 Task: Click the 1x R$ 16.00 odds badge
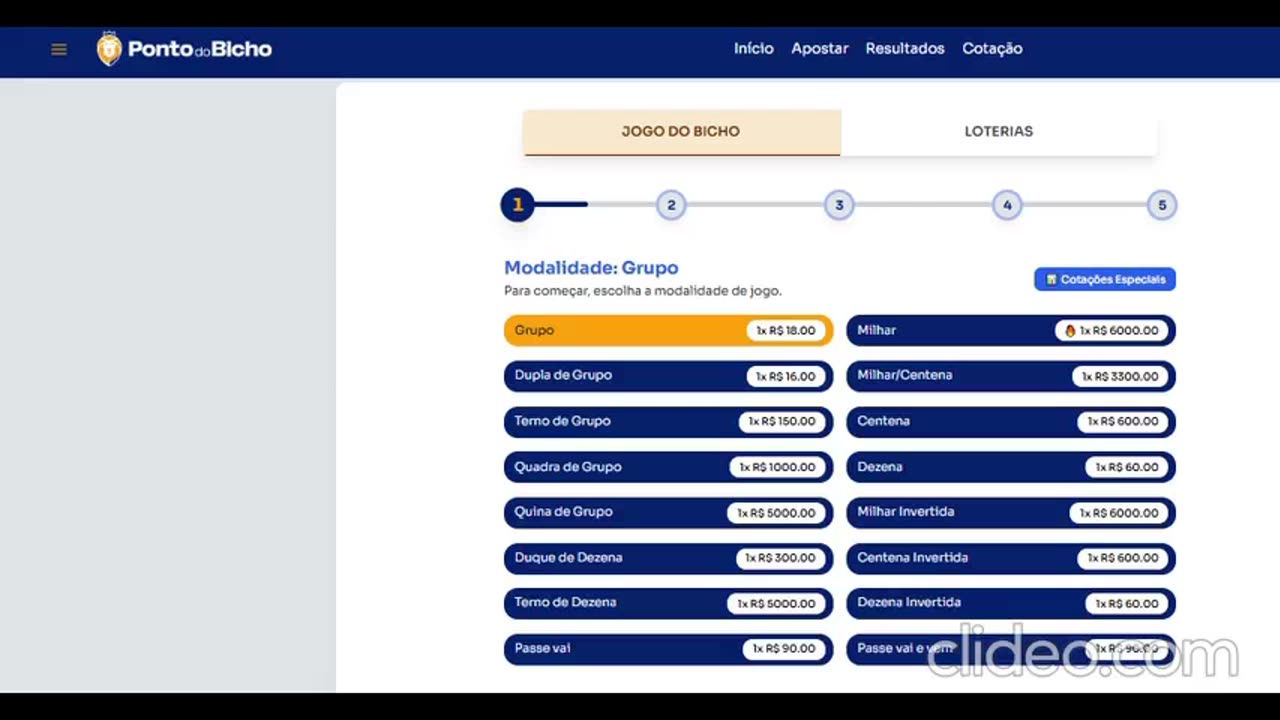[x=786, y=377]
